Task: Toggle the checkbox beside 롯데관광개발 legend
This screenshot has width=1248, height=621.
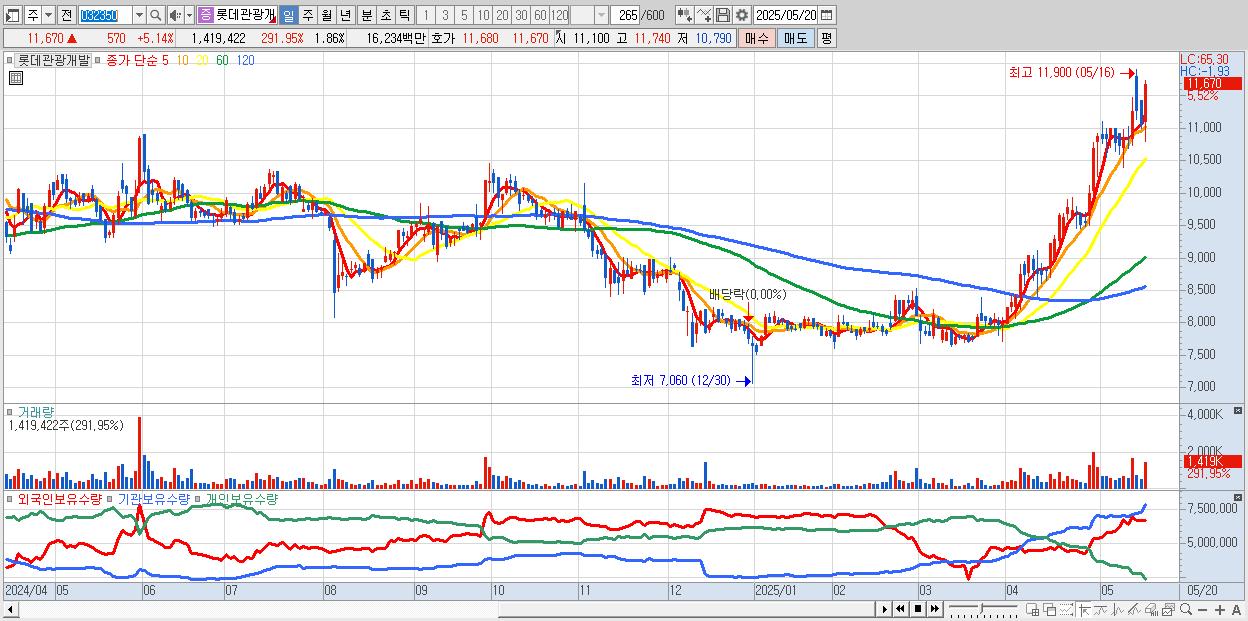Action: point(11,60)
